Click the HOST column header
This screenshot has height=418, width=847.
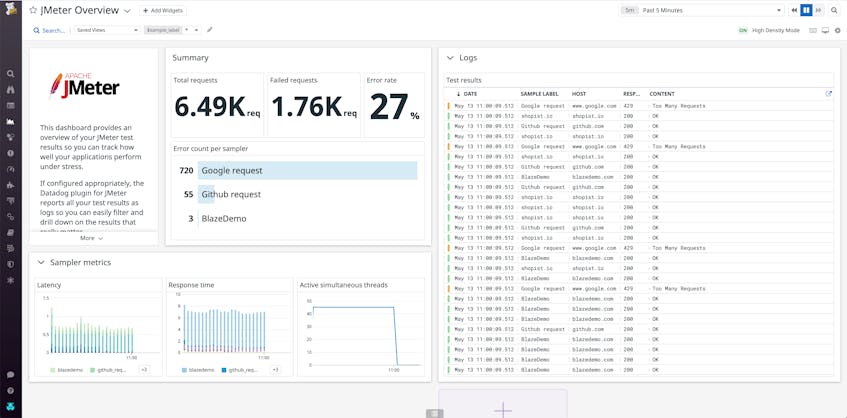tap(579, 94)
